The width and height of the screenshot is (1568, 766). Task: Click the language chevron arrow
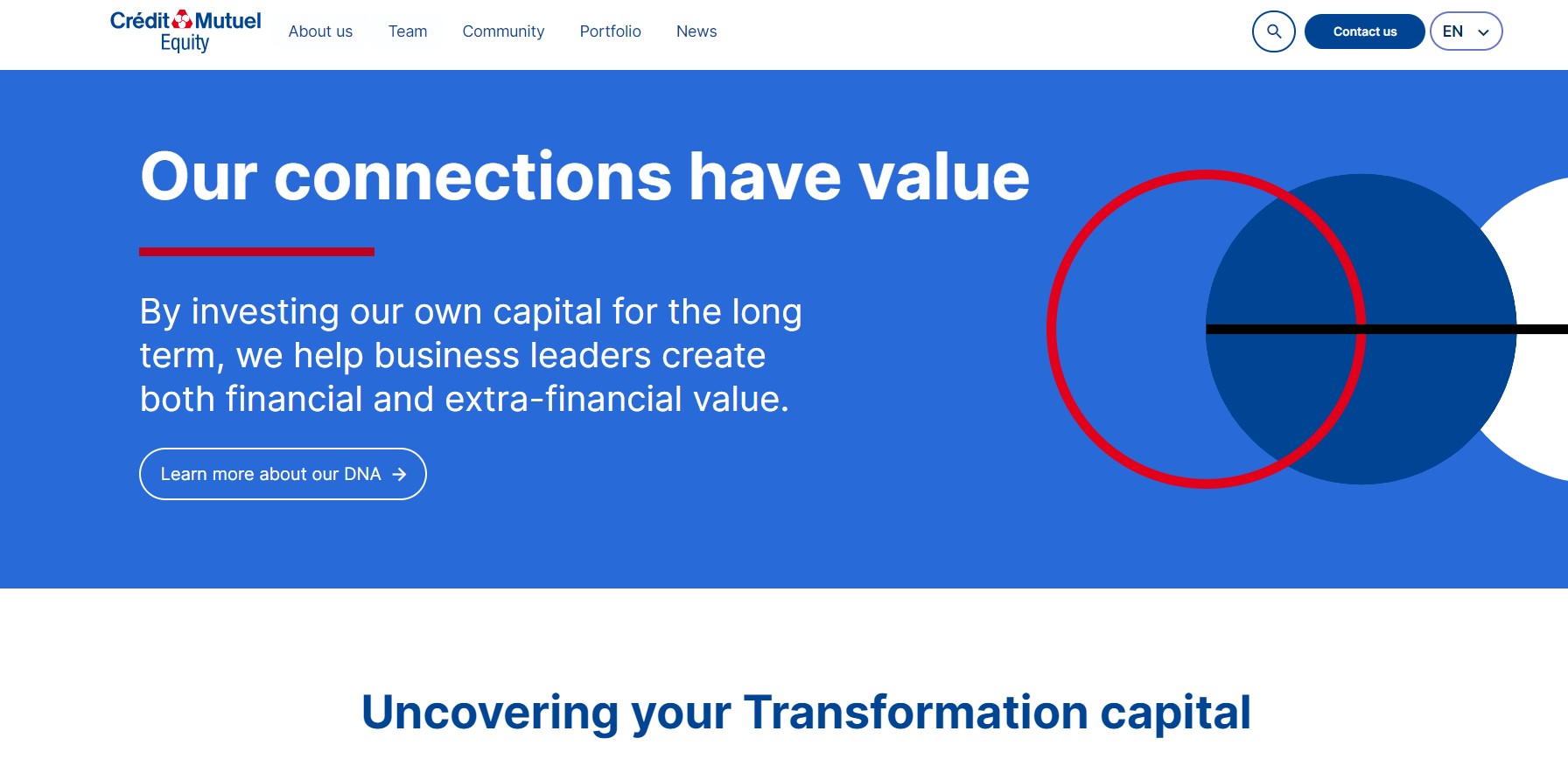pos(1483,32)
